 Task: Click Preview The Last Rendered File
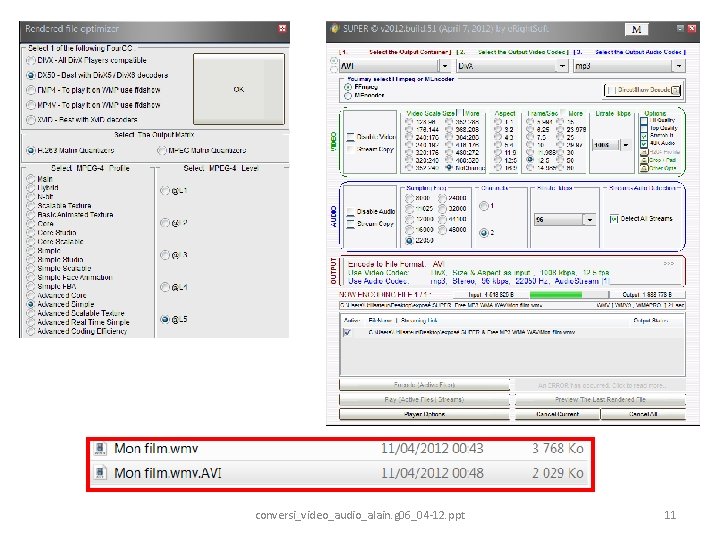pos(601,399)
